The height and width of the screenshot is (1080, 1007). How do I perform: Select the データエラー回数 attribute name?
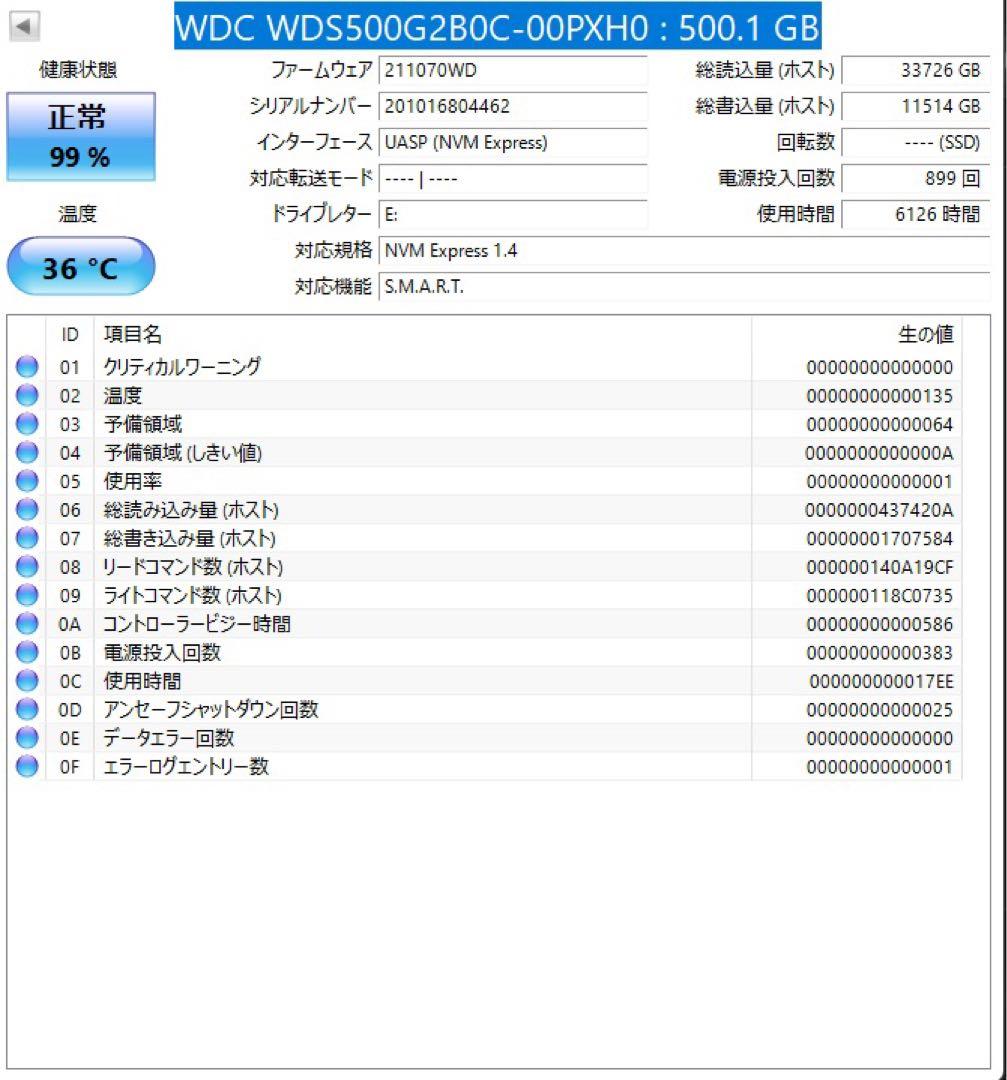click(169, 738)
